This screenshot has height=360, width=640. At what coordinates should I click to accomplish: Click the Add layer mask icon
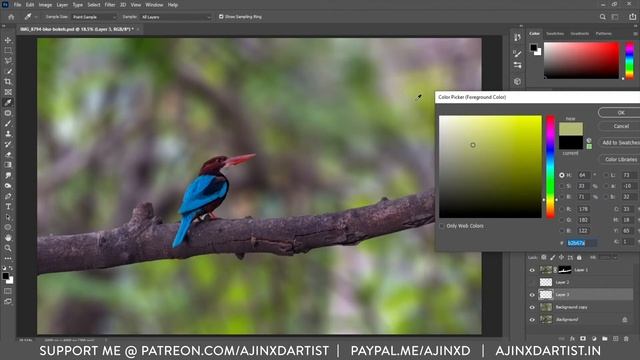pyautogui.click(x=583, y=339)
